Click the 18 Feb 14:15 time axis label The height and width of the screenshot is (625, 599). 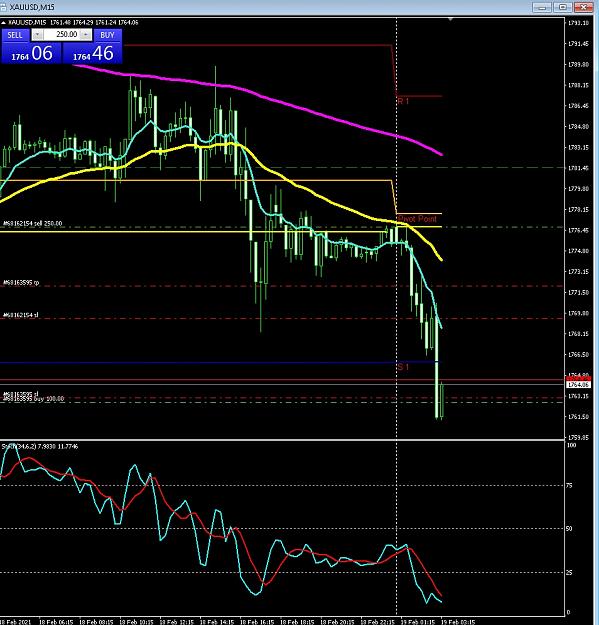218,622
